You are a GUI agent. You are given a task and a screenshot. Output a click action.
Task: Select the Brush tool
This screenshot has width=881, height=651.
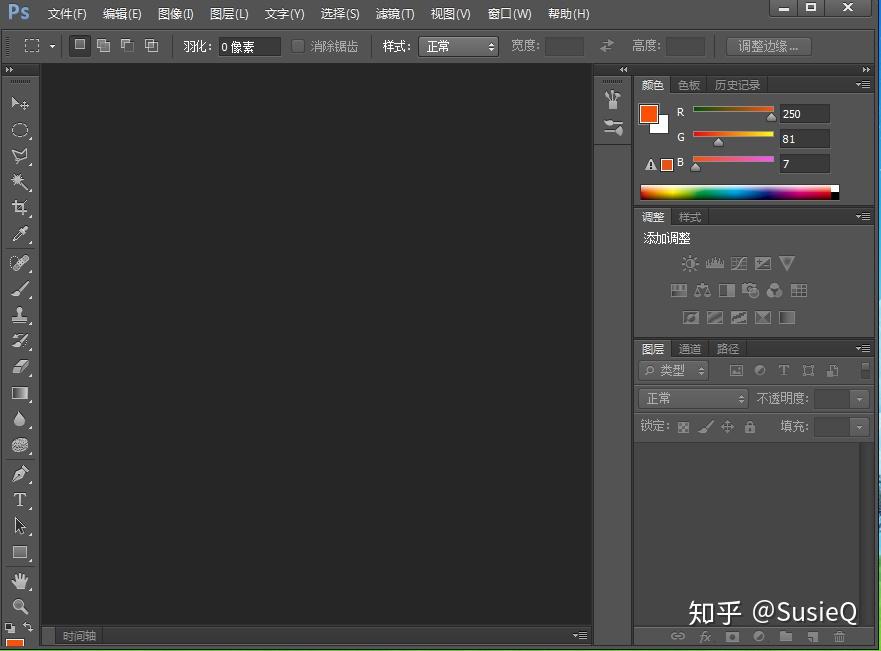20,289
